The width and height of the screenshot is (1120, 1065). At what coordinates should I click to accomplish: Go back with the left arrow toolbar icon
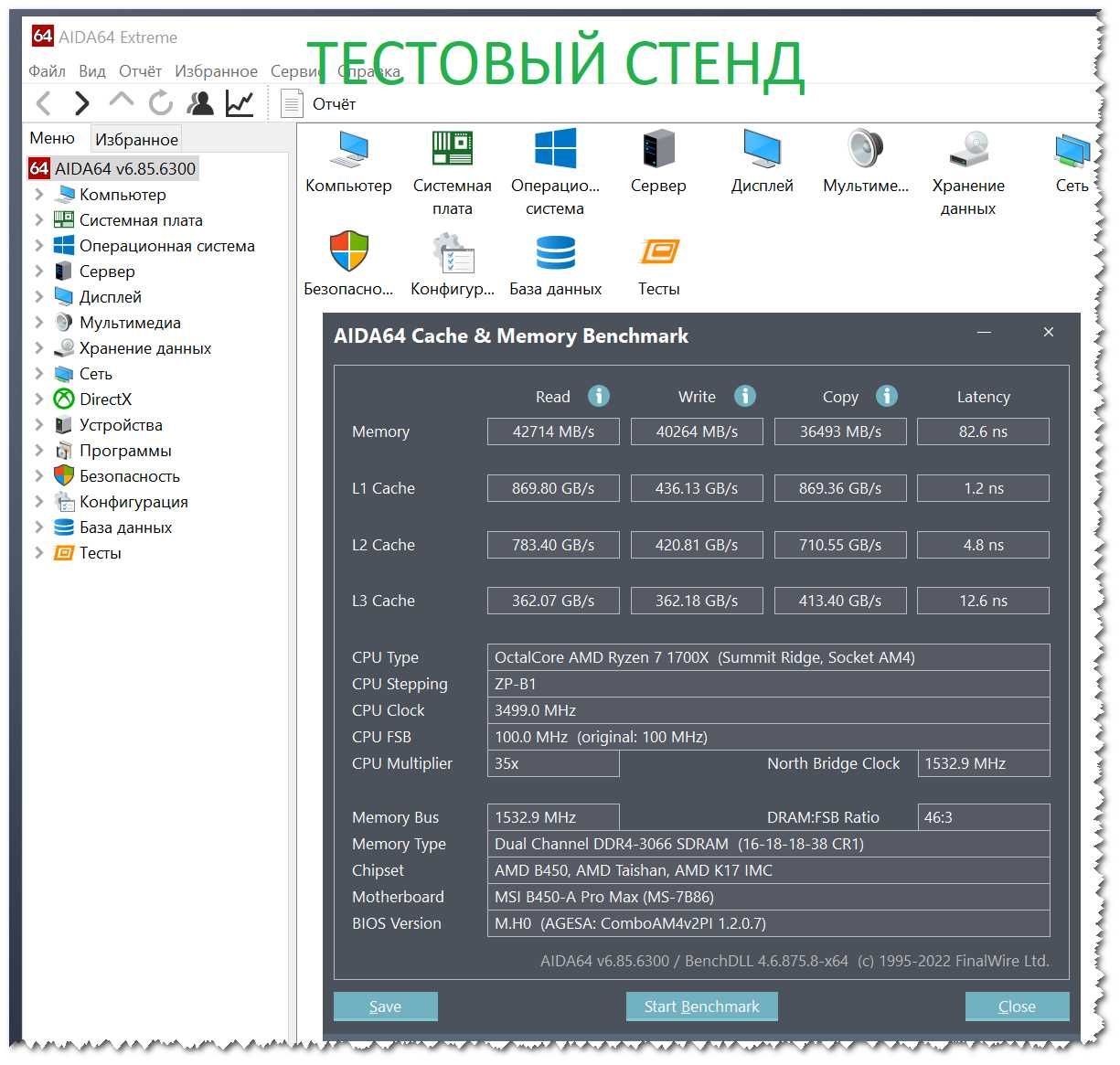pyautogui.click(x=43, y=103)
